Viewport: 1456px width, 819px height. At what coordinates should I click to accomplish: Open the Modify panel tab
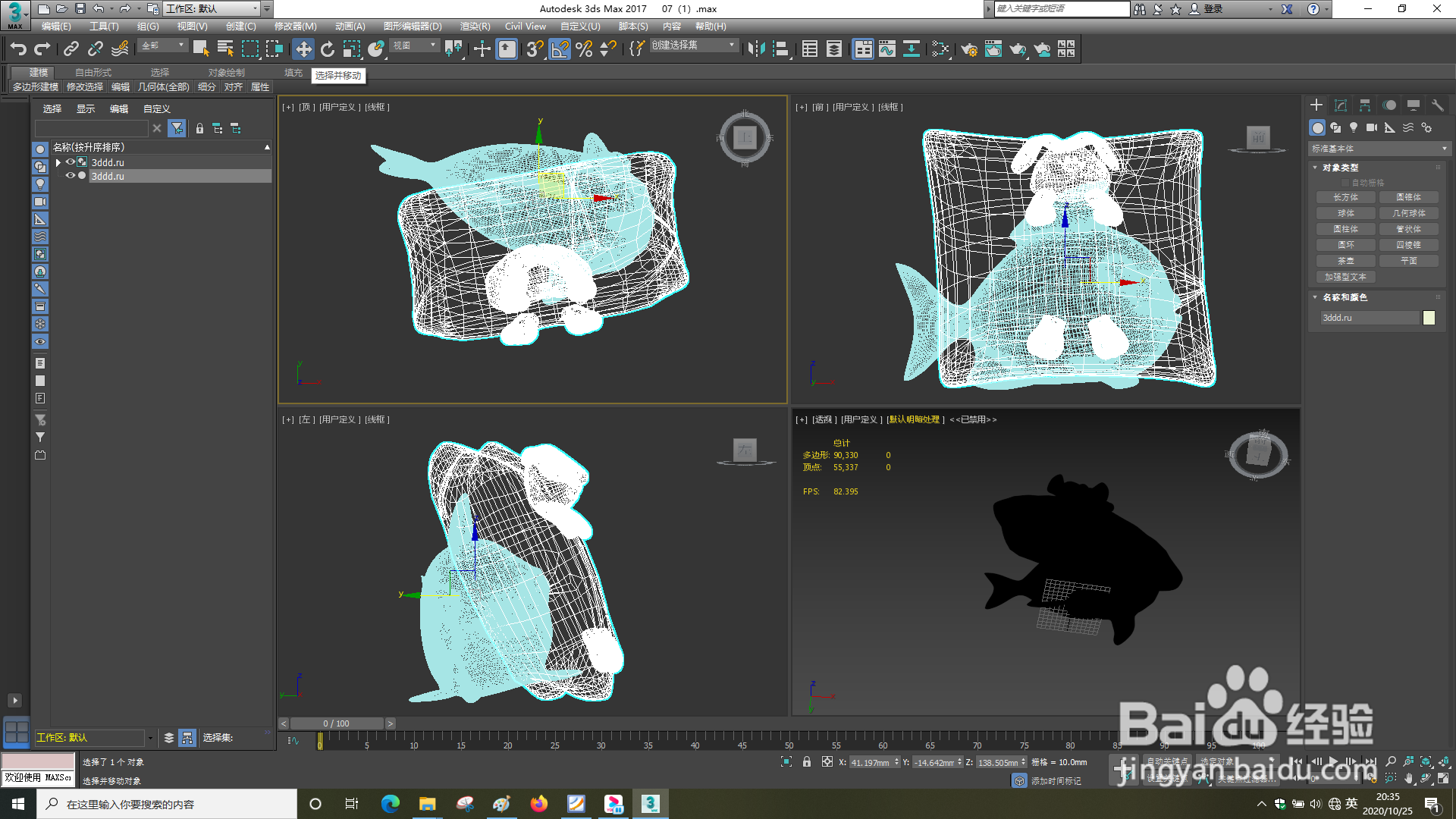(x=1341, y=105)
